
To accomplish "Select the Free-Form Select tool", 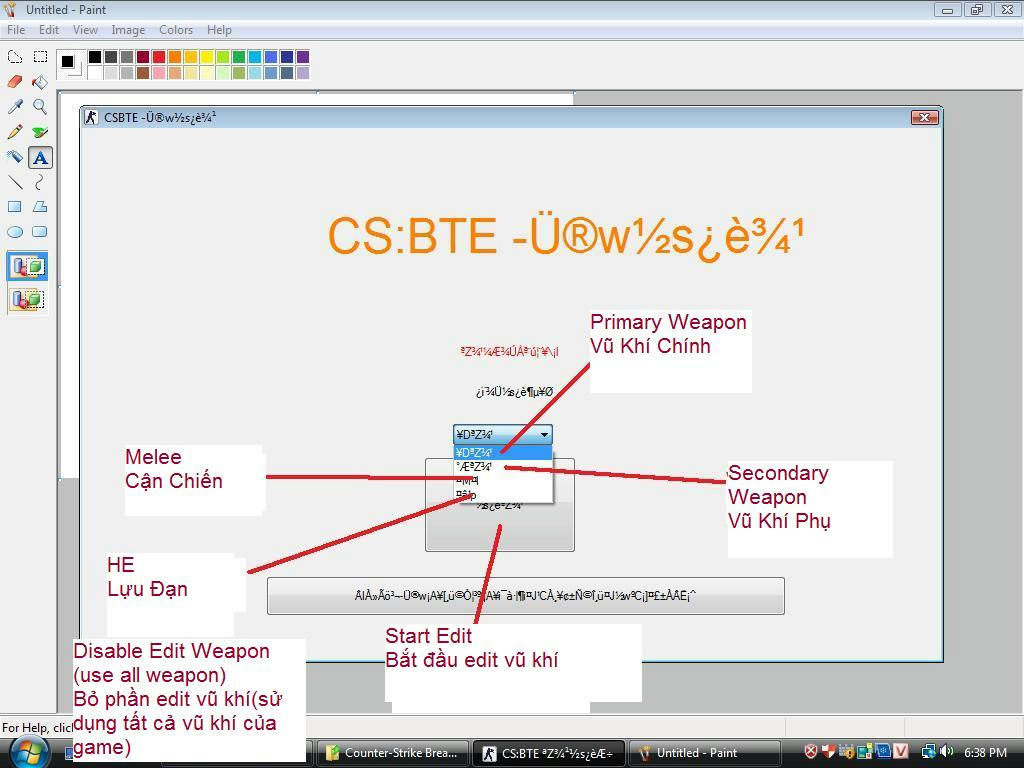I will coord(14,57).
